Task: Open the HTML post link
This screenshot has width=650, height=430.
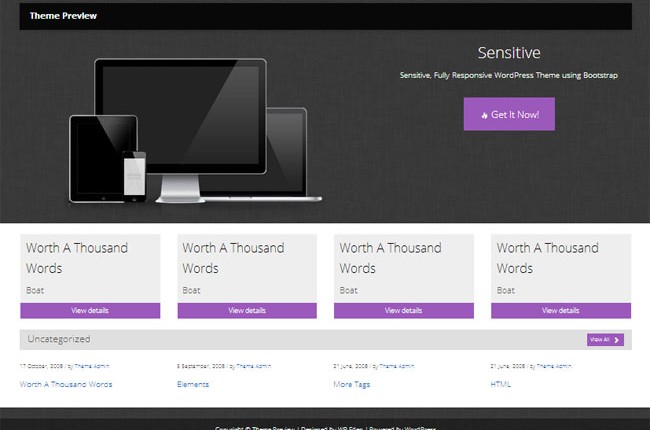Action: [500, 384]
